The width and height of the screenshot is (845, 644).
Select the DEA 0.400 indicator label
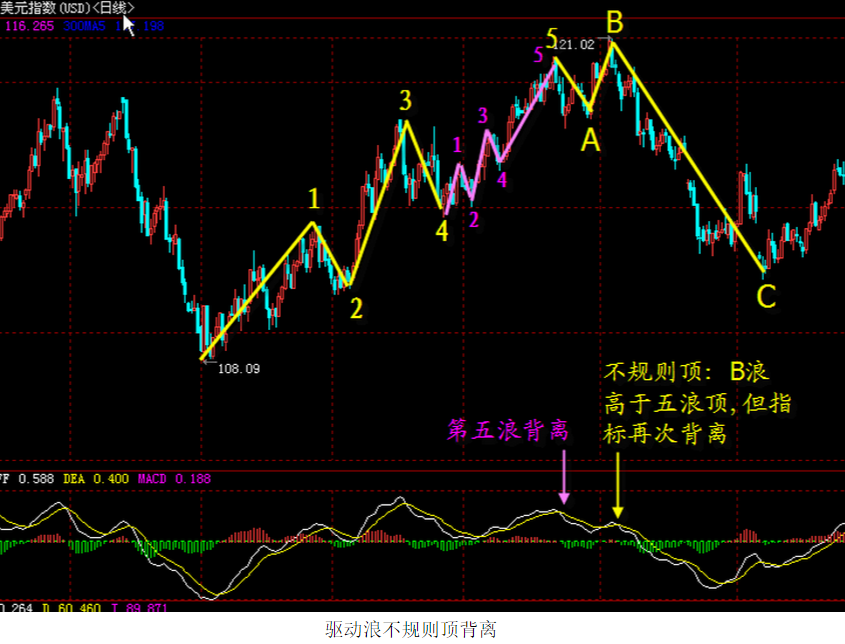point(96,479)
